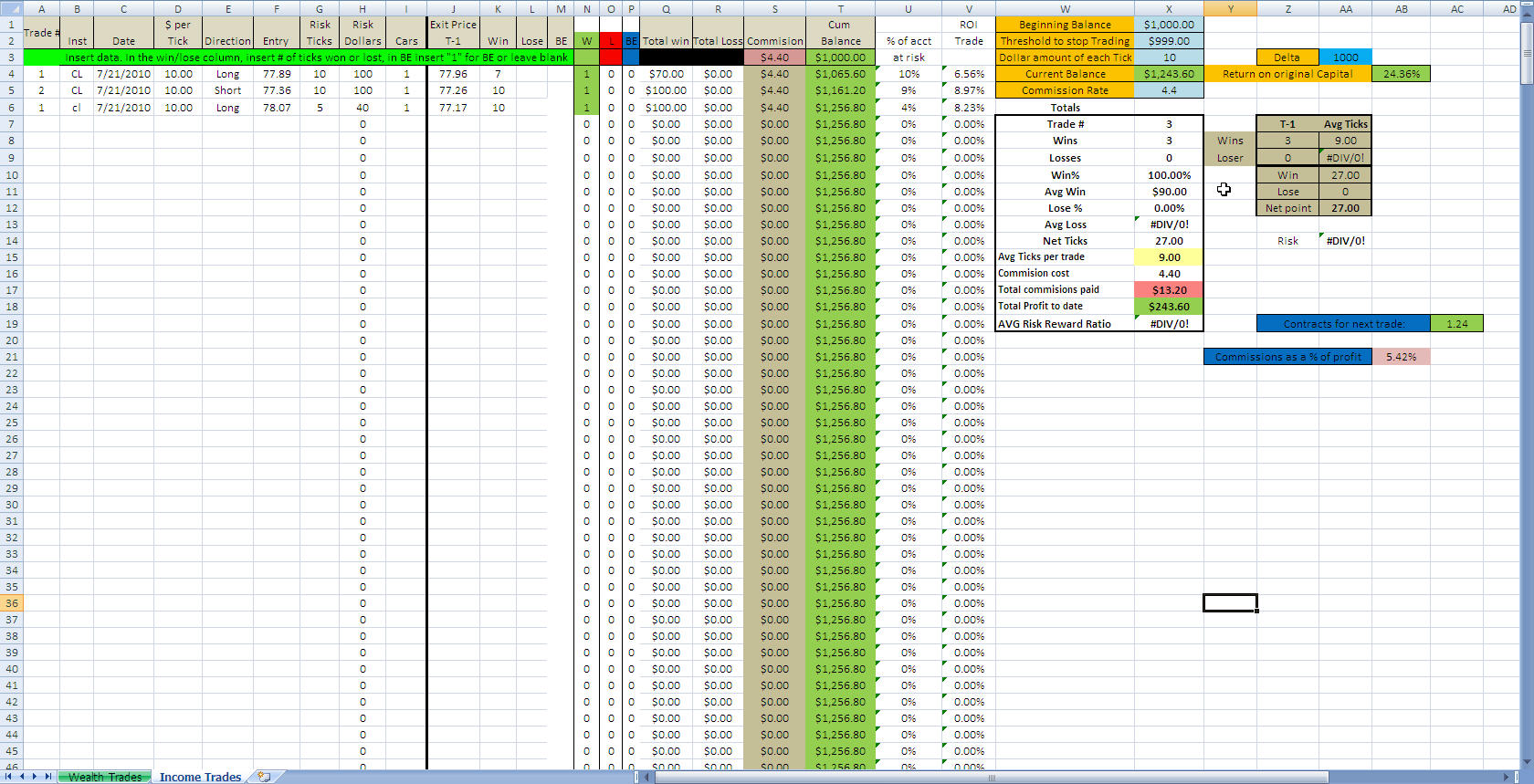Image resolution: width=1534 pixels, height=784 pixels.
Task: Click the horizontal scrollbar thumb
Action: (992, 778)
